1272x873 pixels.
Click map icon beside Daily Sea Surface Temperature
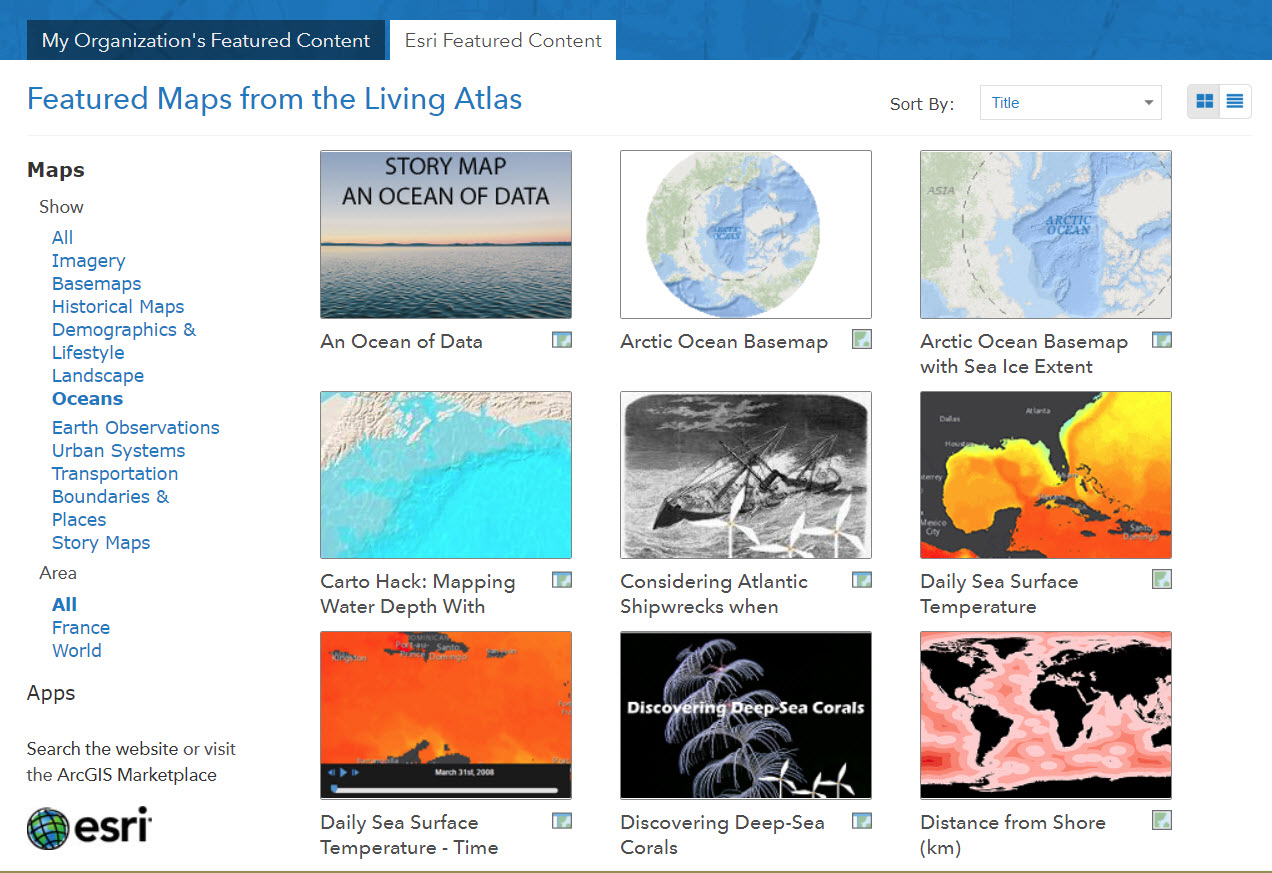tap(1162, 579)
